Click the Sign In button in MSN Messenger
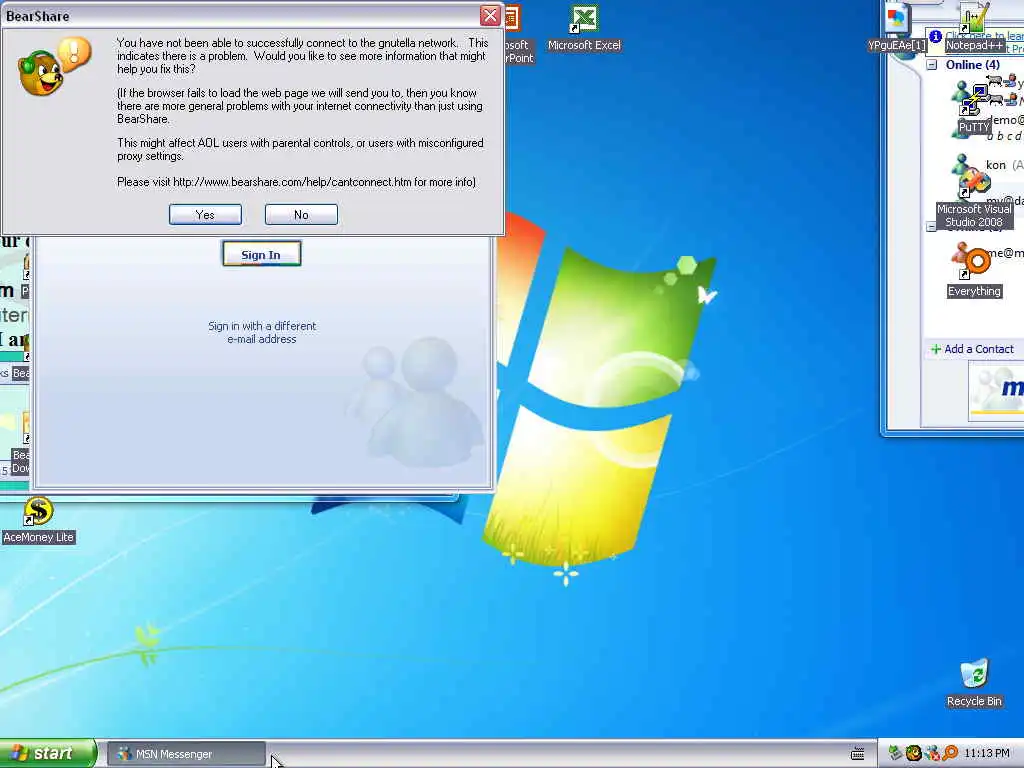This screenshot has height=768, width=1024. click(261, 254)
